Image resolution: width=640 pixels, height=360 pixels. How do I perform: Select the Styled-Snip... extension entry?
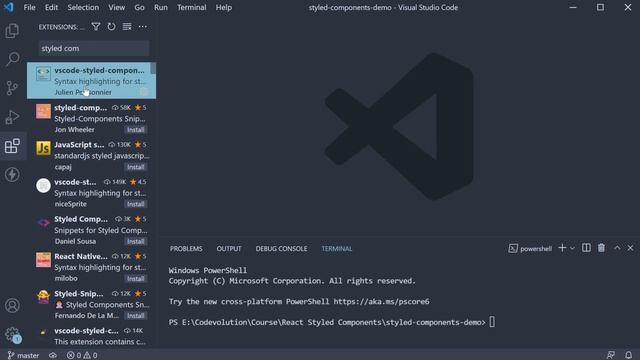91,304
